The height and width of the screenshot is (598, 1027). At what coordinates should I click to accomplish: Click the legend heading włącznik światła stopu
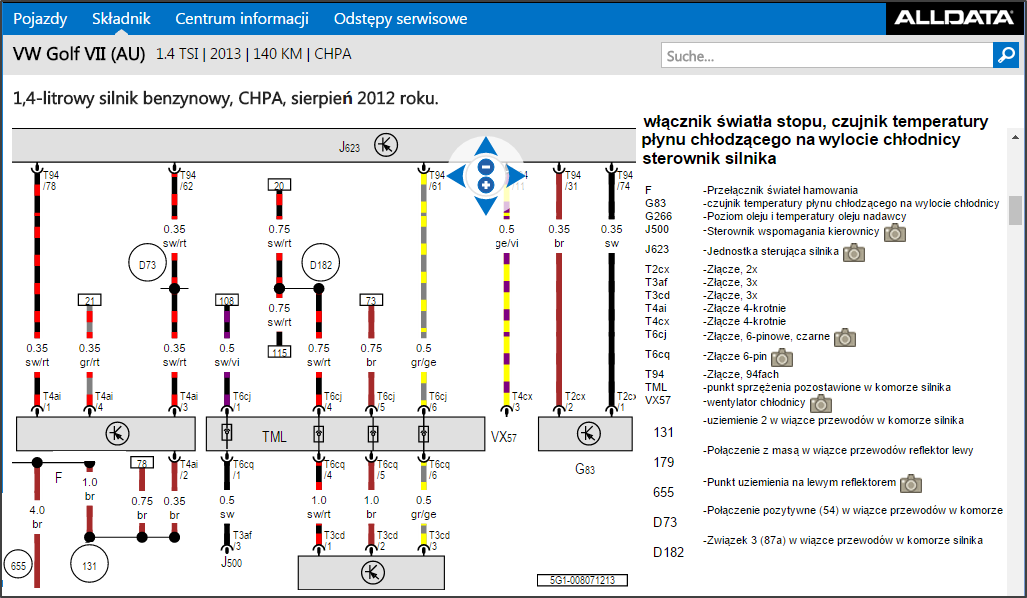(x=815, y=140)
